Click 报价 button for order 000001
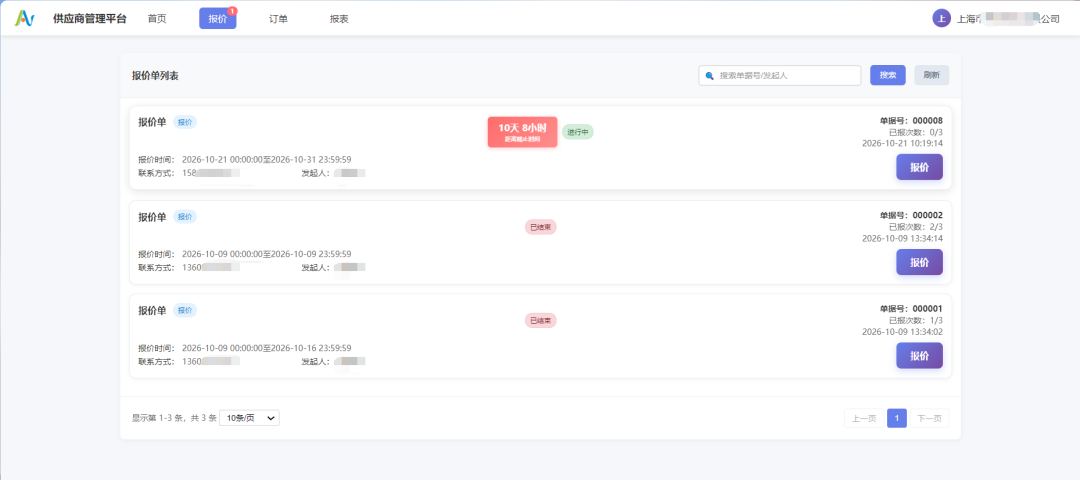The image size is (1080, 480). (919, 356)
